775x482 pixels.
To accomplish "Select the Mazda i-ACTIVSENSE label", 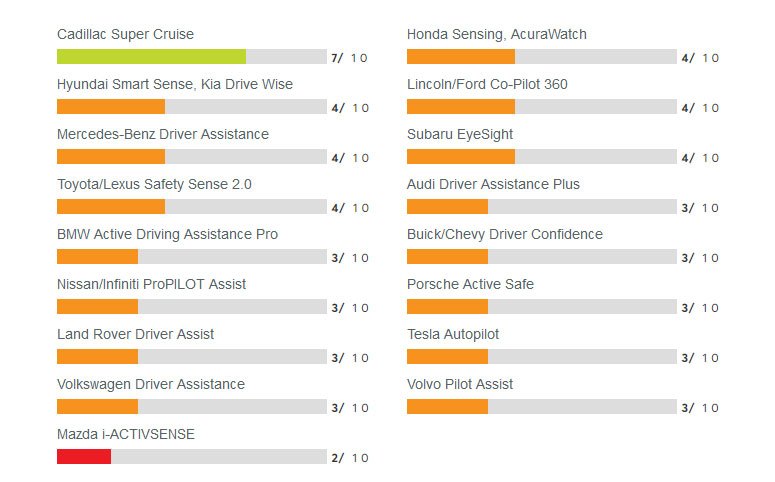I will tap(126, 434).
